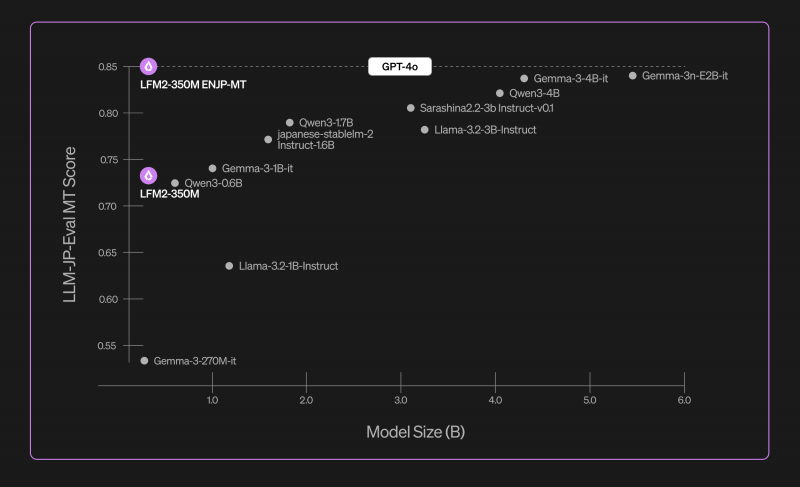Click the LFM2-350M purple droplet icon
Screen dimensions: 800x487
148,175
